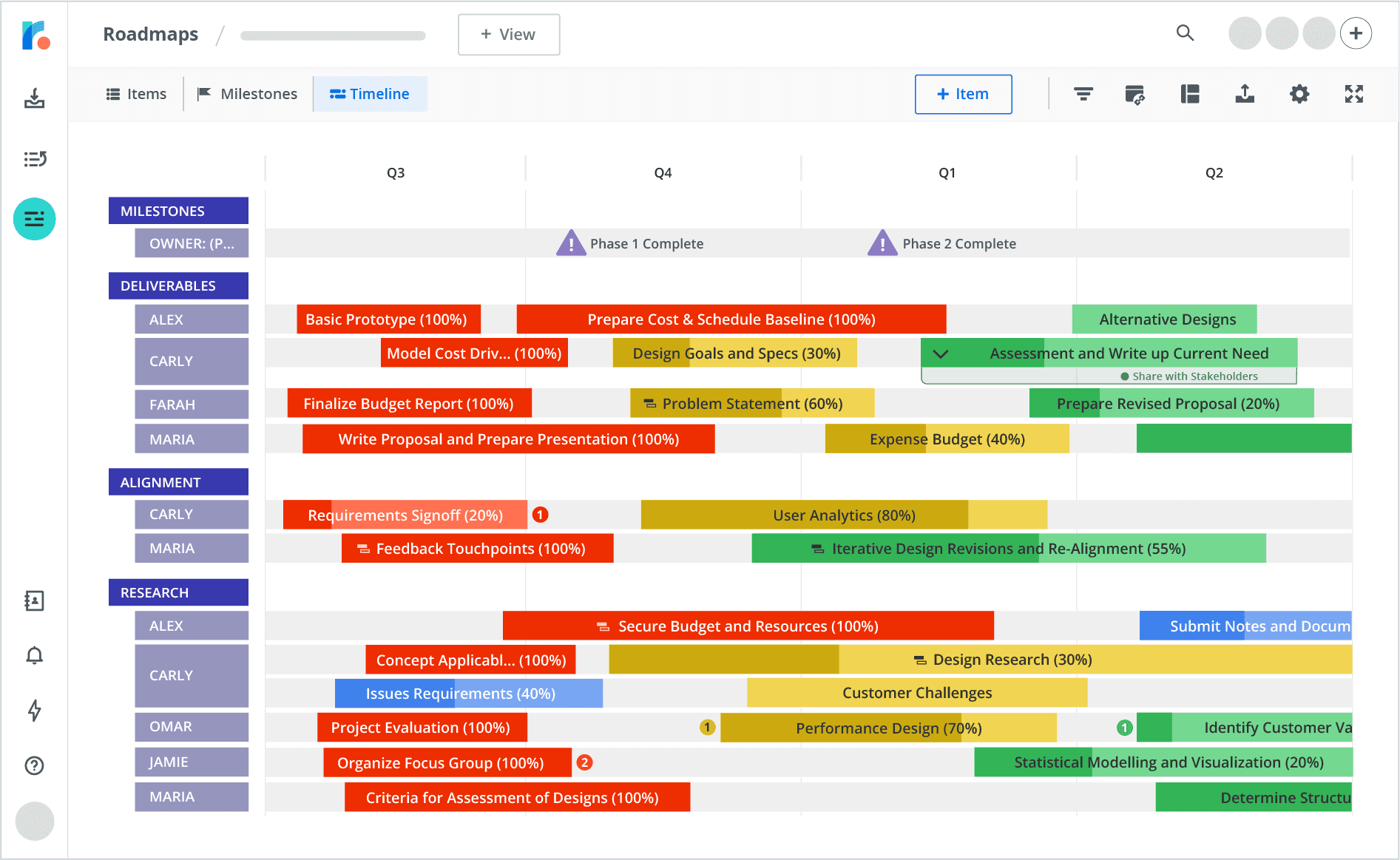Click the Phase 1 Complete milestone marker
This screenshot has width=1400, height=860.
[x=570, y=243]
